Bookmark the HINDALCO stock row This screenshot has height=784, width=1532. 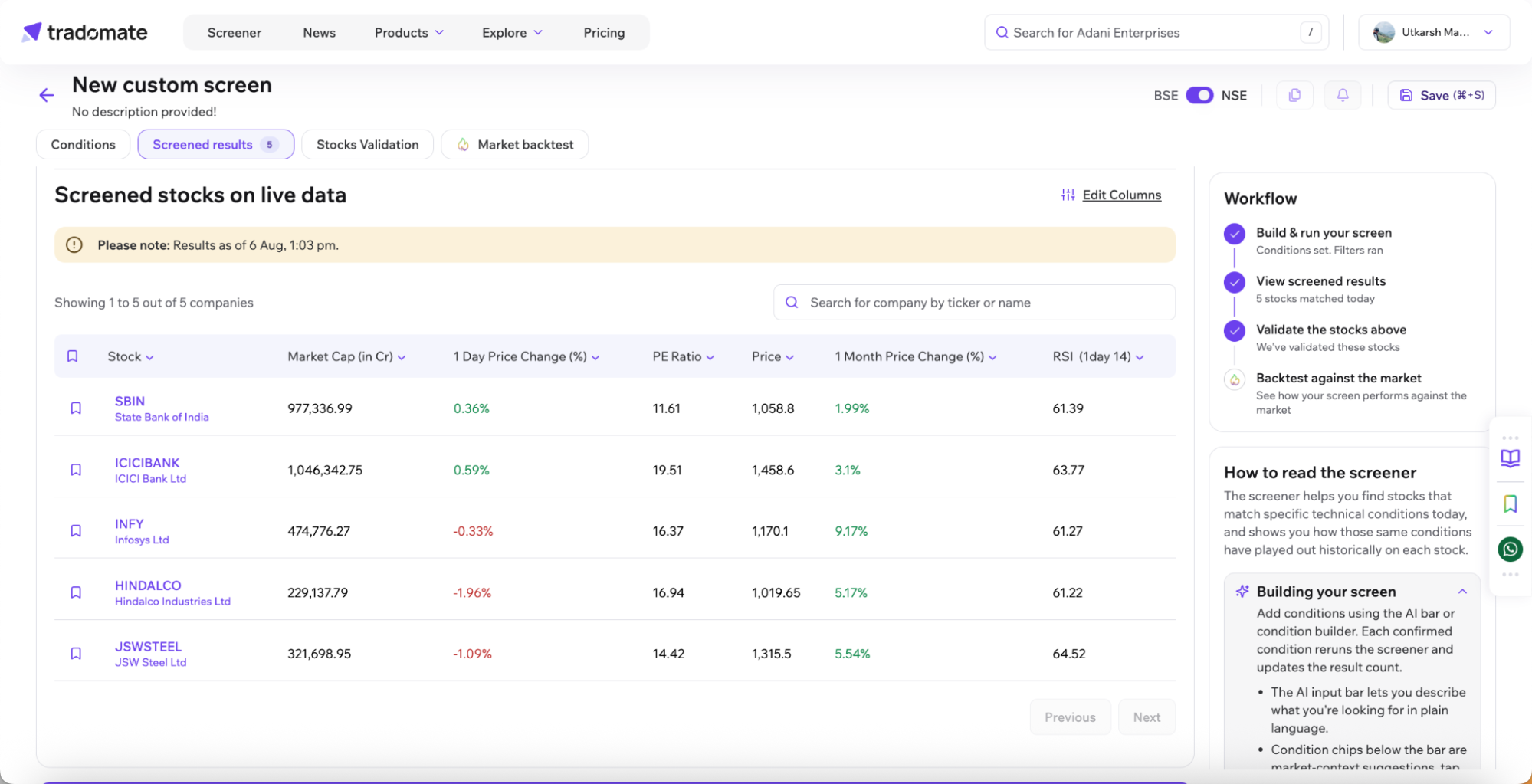coord(76,592)
